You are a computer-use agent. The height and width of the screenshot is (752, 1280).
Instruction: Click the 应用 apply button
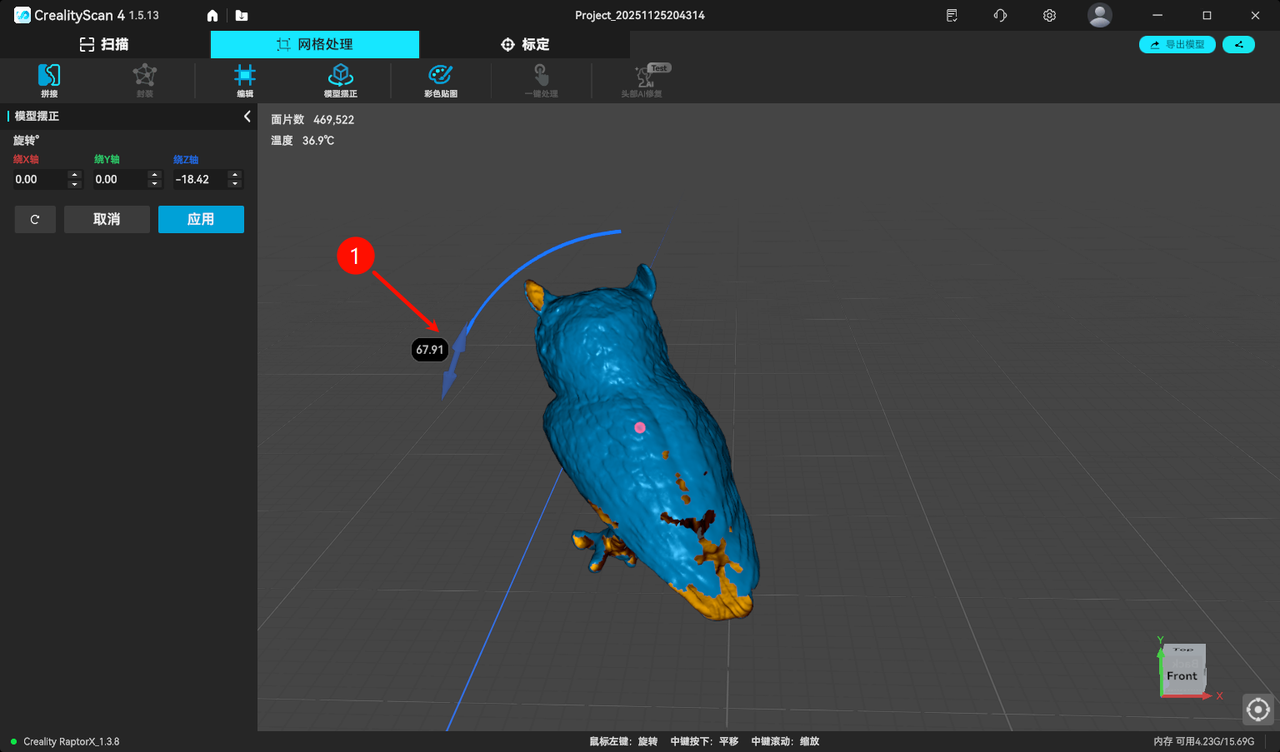coord(200,220)
